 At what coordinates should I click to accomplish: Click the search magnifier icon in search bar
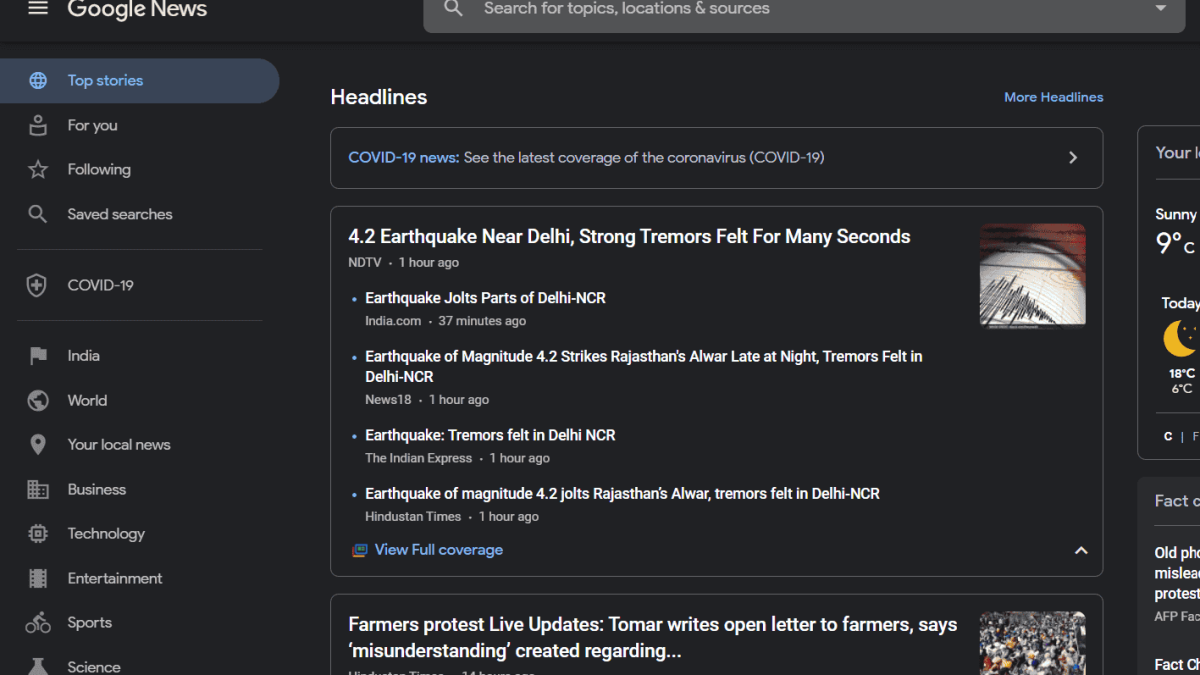(454, 9)
